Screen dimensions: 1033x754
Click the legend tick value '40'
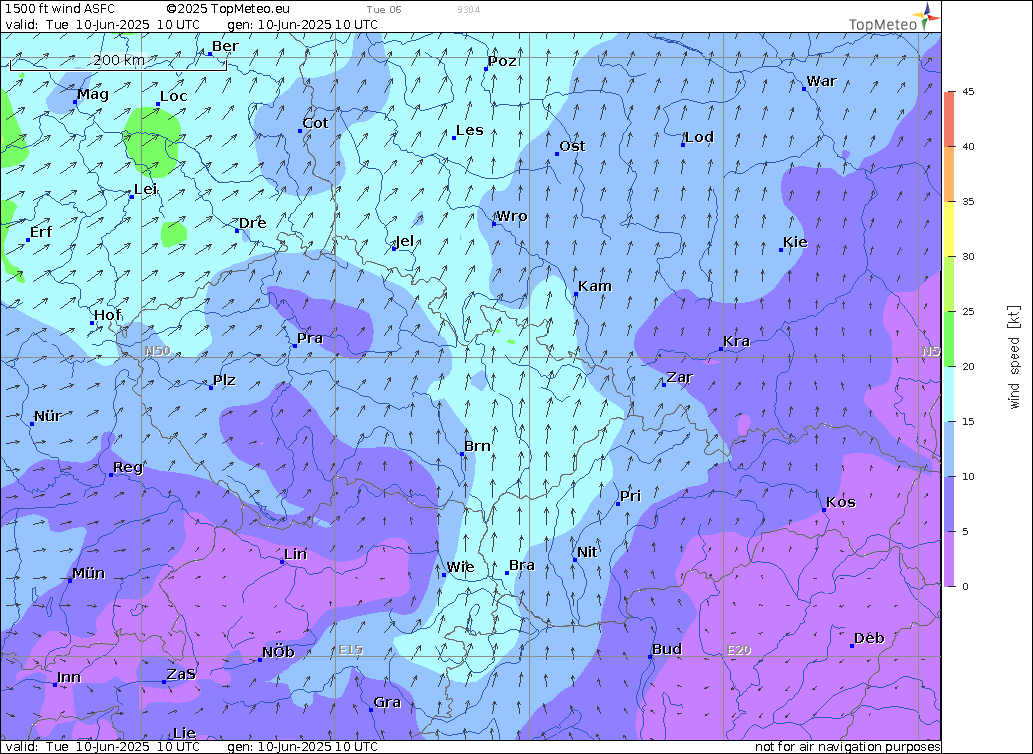[968, 147]
